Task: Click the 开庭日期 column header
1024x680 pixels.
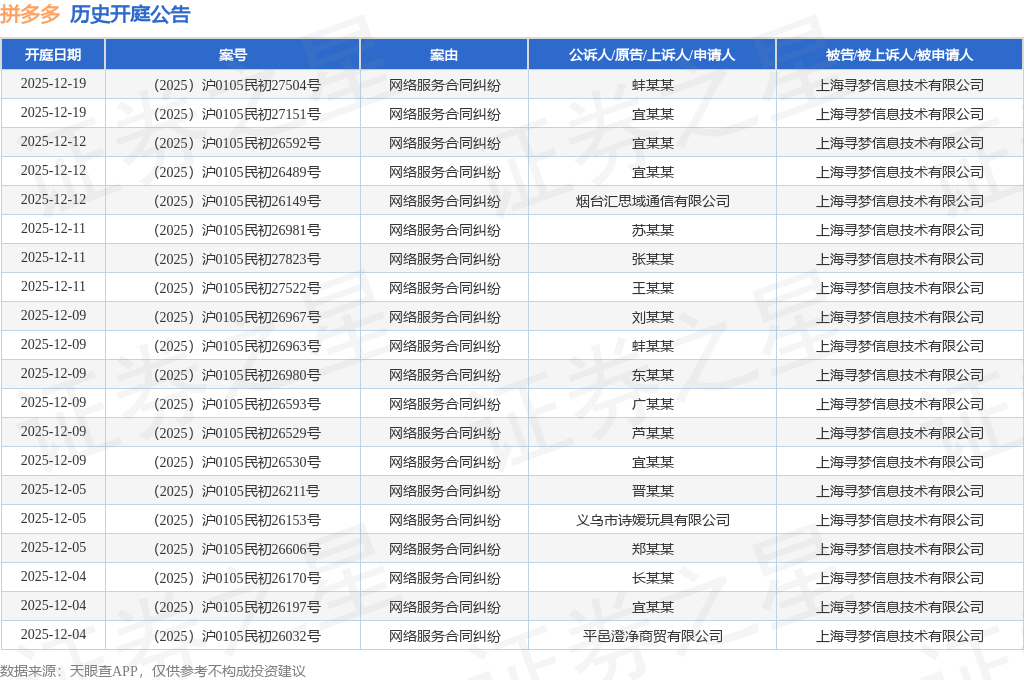Action: coord(53,55)
